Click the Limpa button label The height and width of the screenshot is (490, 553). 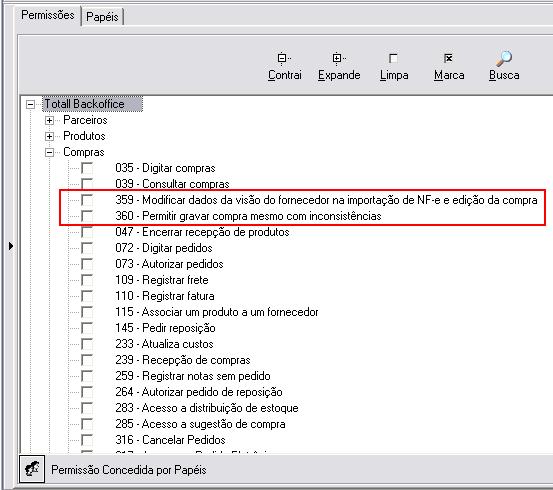(394, 75)
